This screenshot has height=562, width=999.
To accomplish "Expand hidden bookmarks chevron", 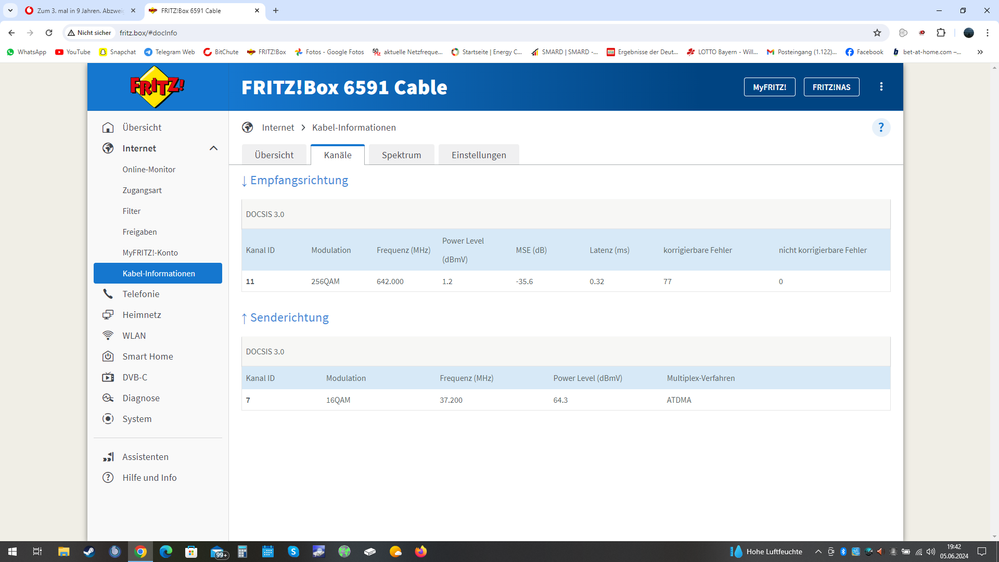I will pos(980,52).
